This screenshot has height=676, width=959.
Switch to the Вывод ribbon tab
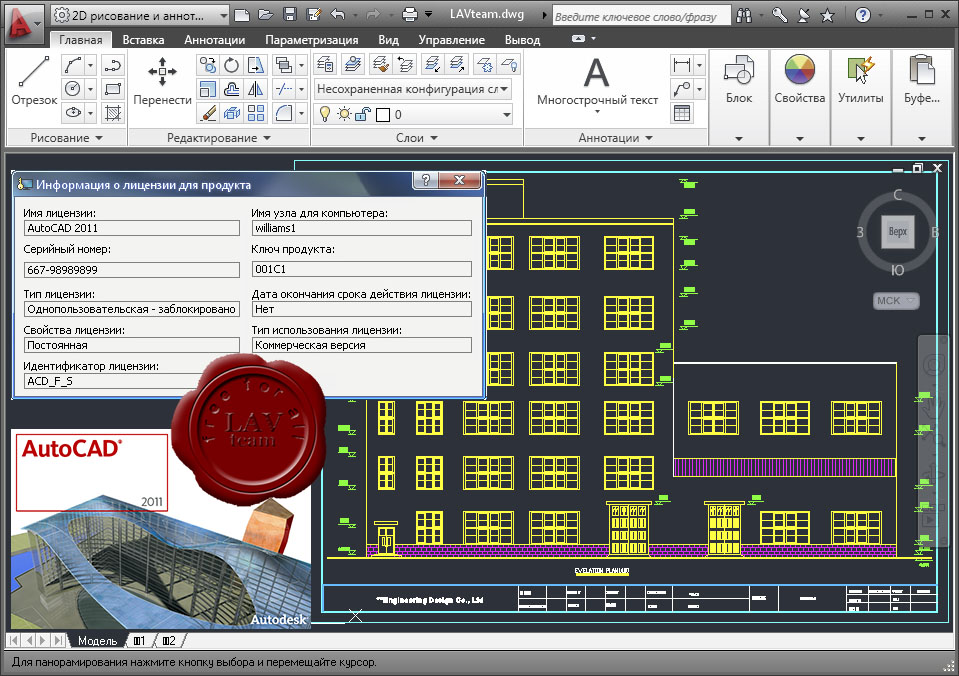[x=522, y=40]
